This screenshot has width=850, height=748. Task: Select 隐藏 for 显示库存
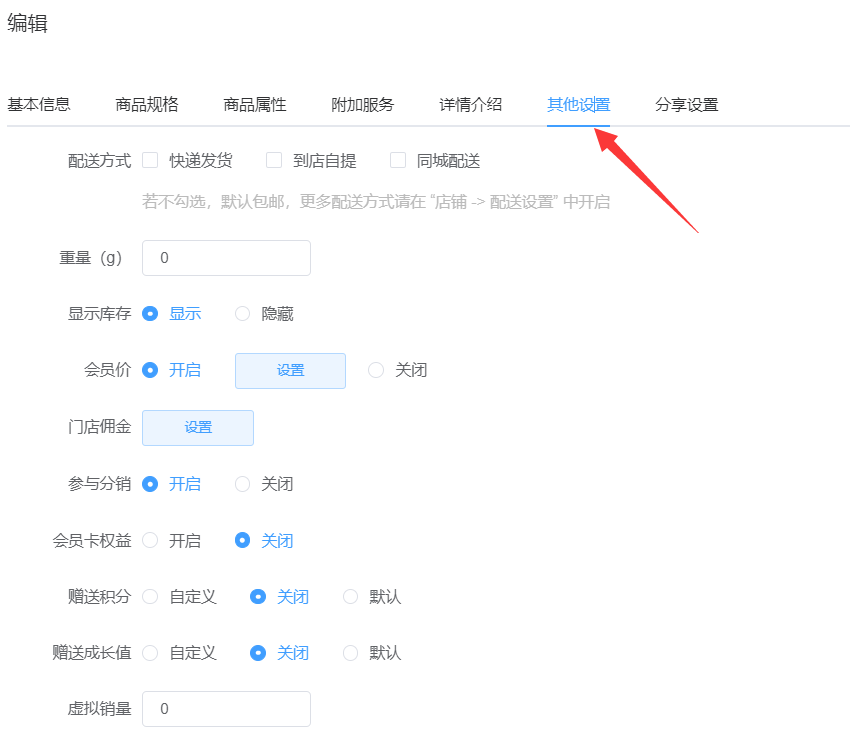[x=243, y=314]
